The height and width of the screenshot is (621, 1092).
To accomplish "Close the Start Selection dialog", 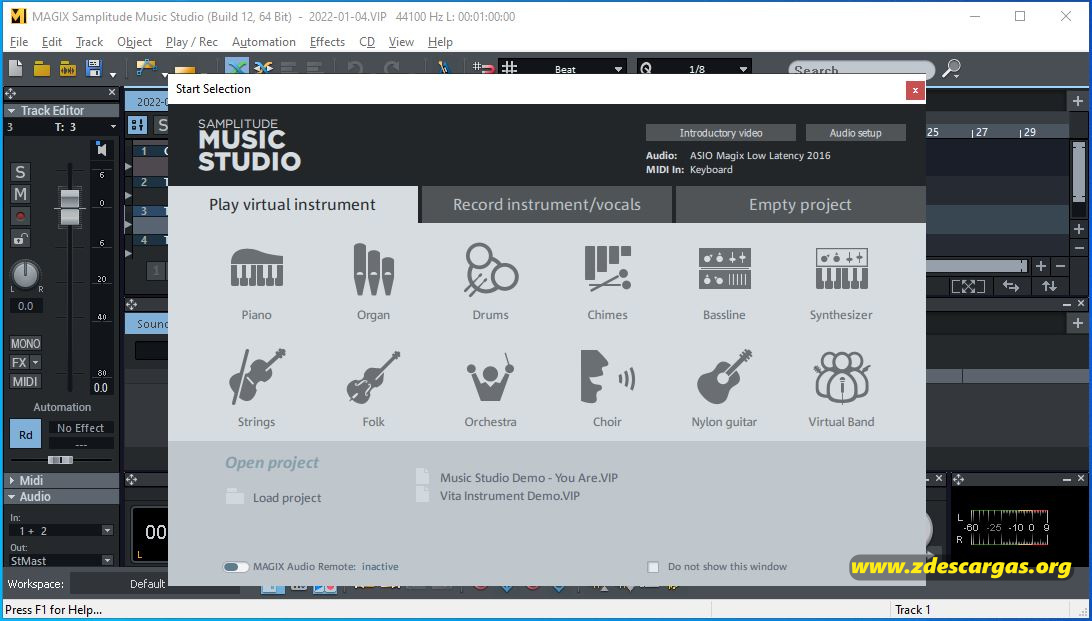I will [x=914, y=90].
